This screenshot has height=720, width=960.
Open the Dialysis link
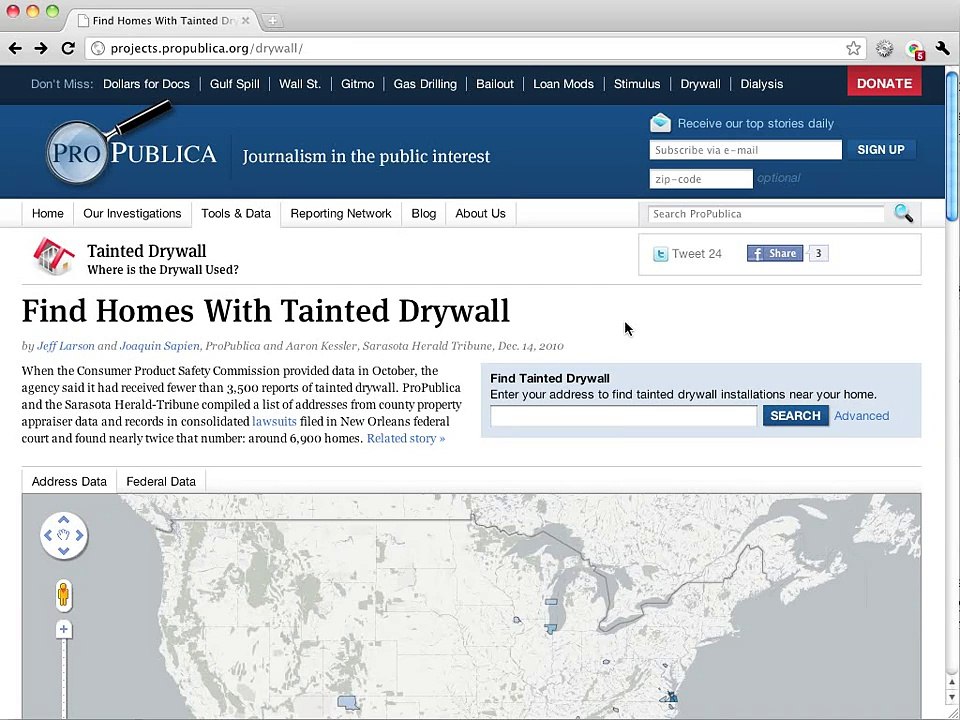pyautogui.click(x=762, y=84)
